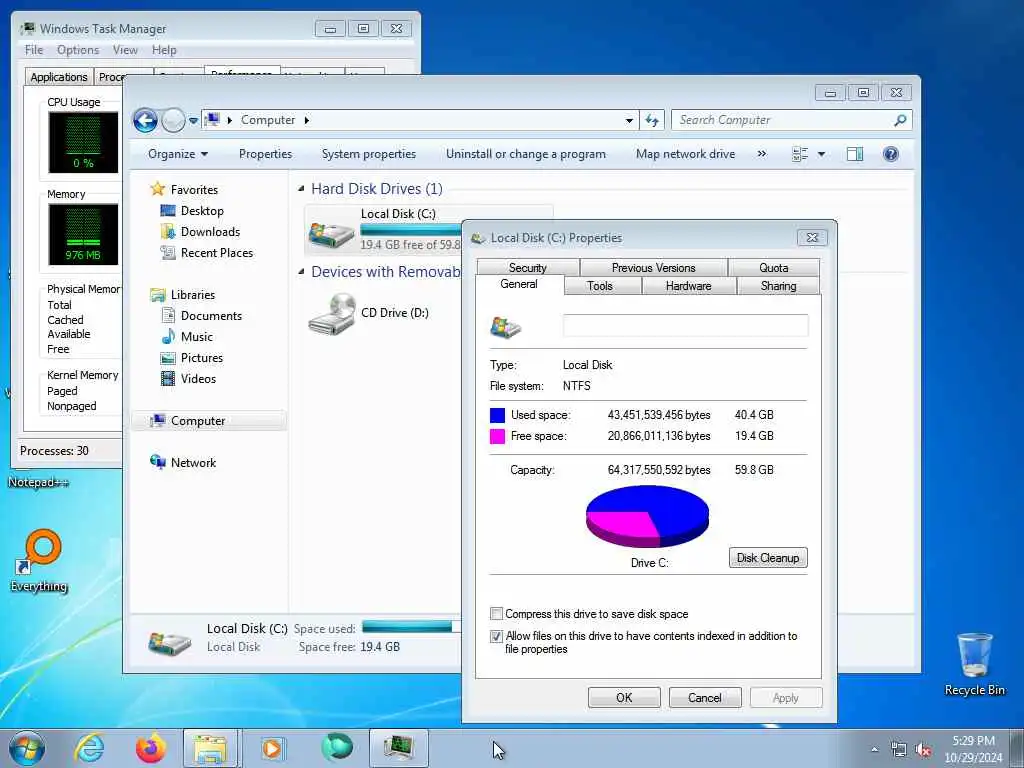
Task: Open the view options dropdown arrow
Action: 822,154
